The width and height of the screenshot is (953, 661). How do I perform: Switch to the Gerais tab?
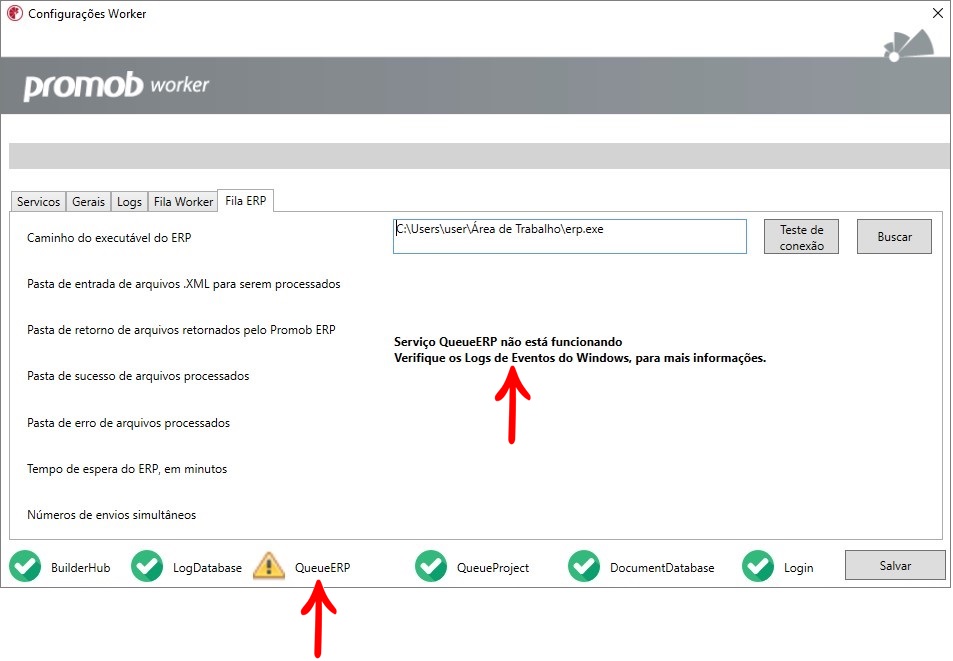coord(88,202)
